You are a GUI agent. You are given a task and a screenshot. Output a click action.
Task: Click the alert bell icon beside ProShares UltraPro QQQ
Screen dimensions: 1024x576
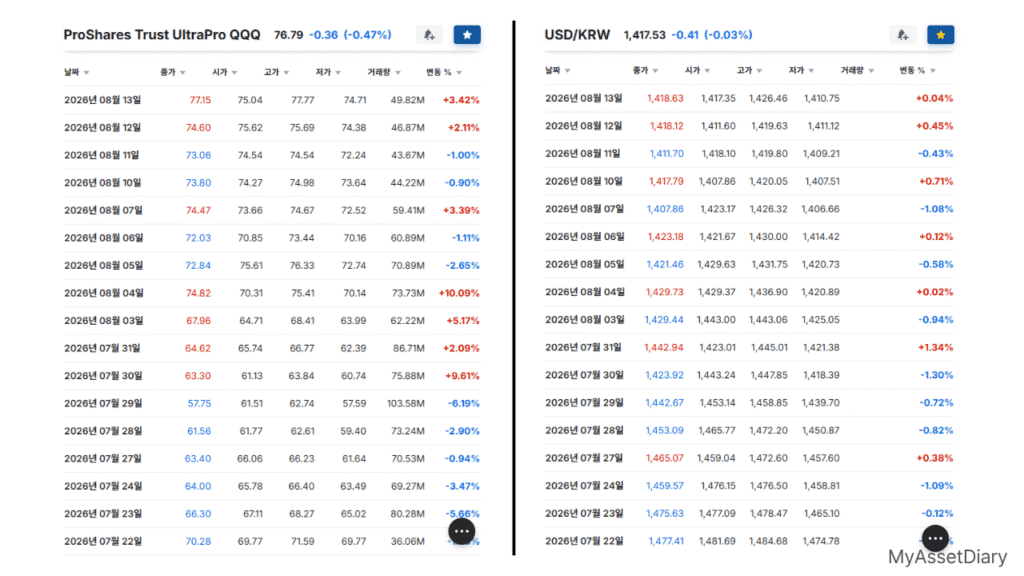[429, 35]
